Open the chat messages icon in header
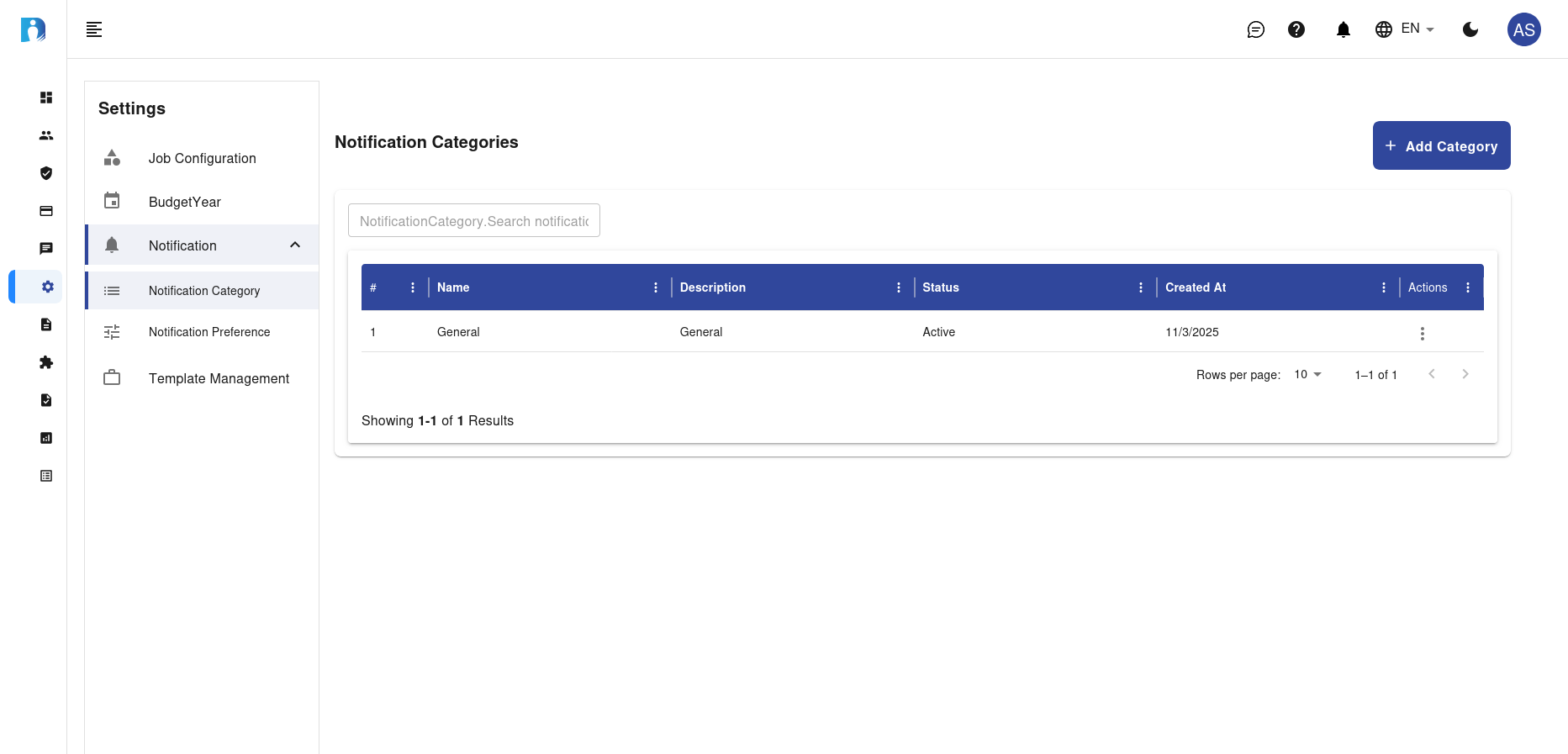The width and height of the screenshot is (1568, 754). (x=1255, y=30)
